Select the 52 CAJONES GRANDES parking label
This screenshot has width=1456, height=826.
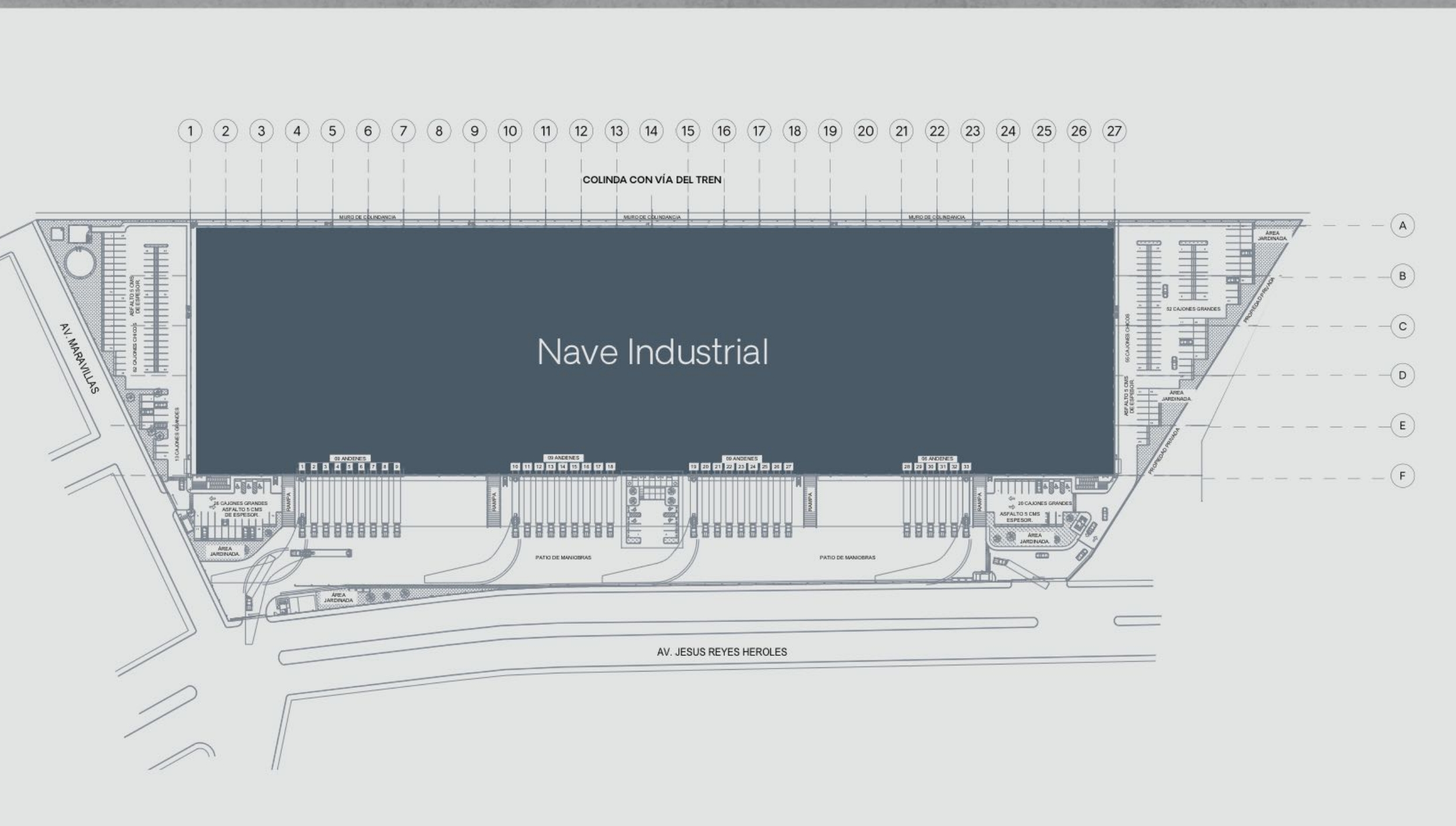coord(1193,309)
